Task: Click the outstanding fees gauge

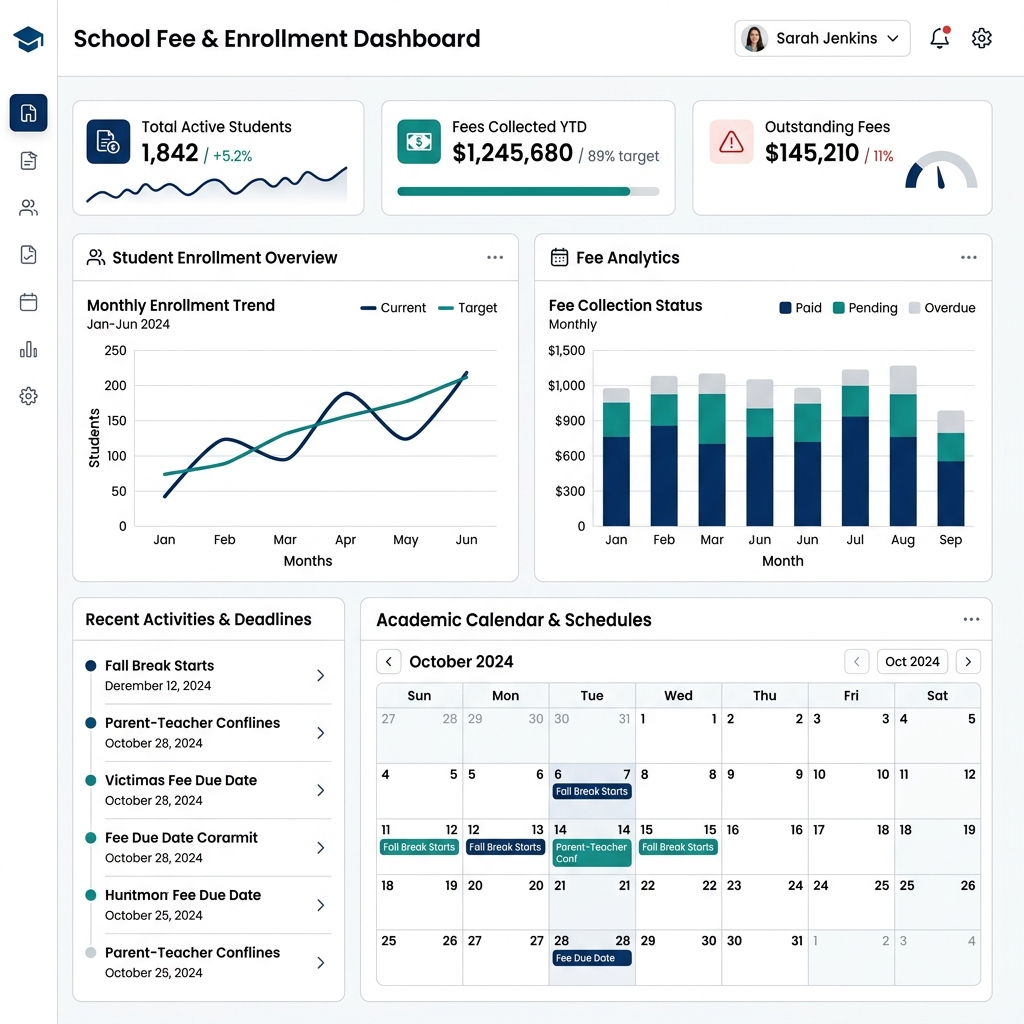Action: [941, 170]
